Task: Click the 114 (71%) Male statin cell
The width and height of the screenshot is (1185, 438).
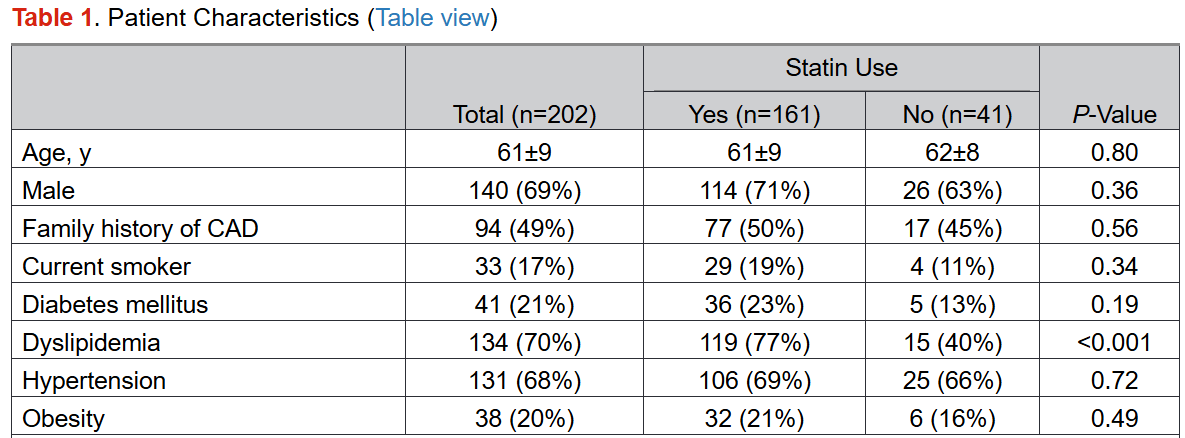Action: coord(754,191)
